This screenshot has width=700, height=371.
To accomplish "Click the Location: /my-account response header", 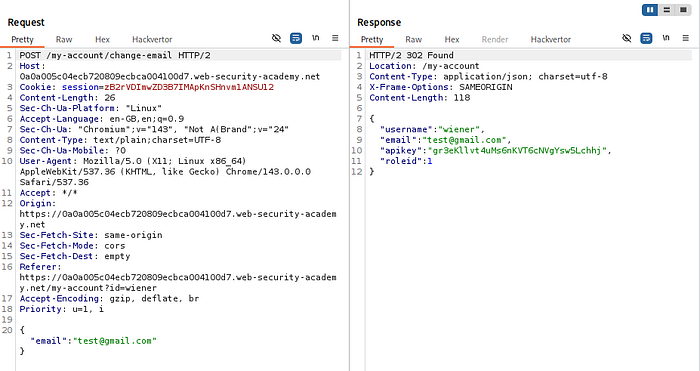I will [x=424, y=66].
